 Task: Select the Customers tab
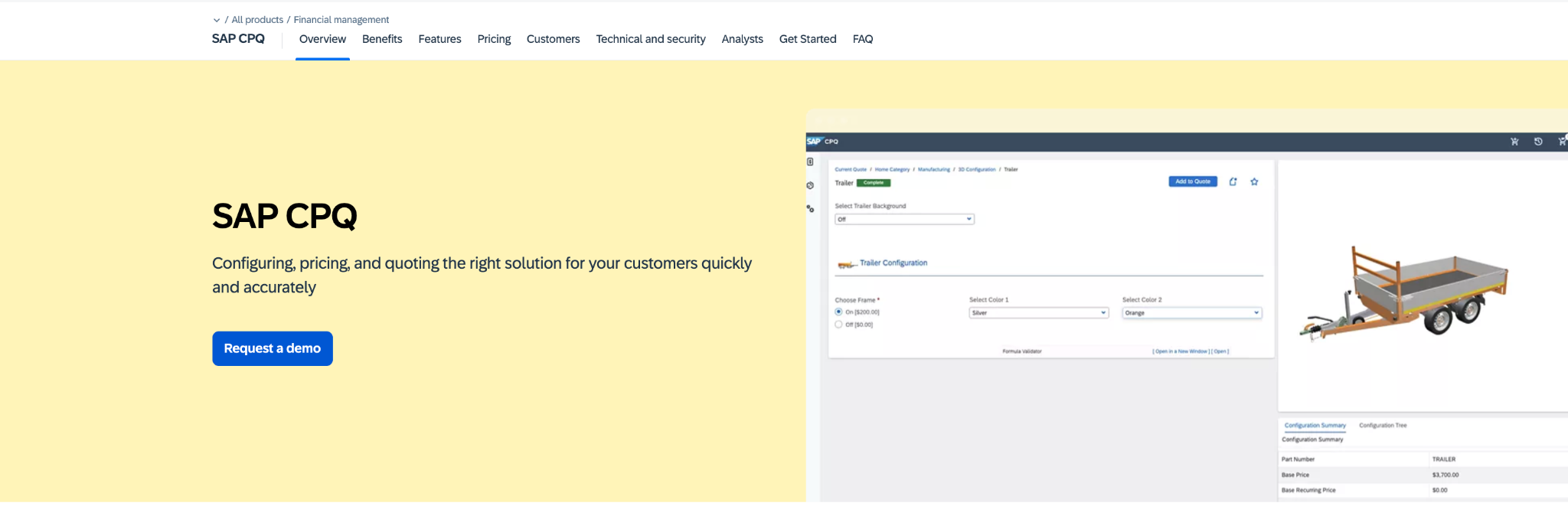(553, 39)
